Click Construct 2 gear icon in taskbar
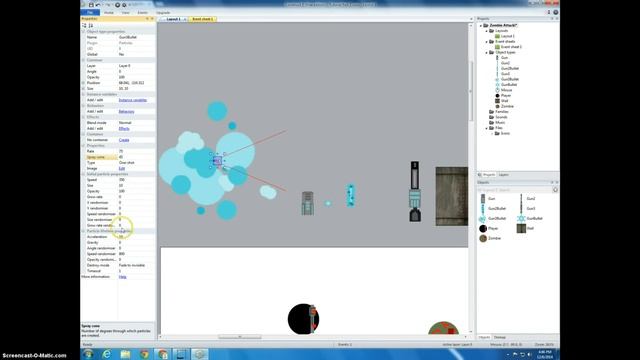Viewport: 640px width, 360px height. point(200,354)
